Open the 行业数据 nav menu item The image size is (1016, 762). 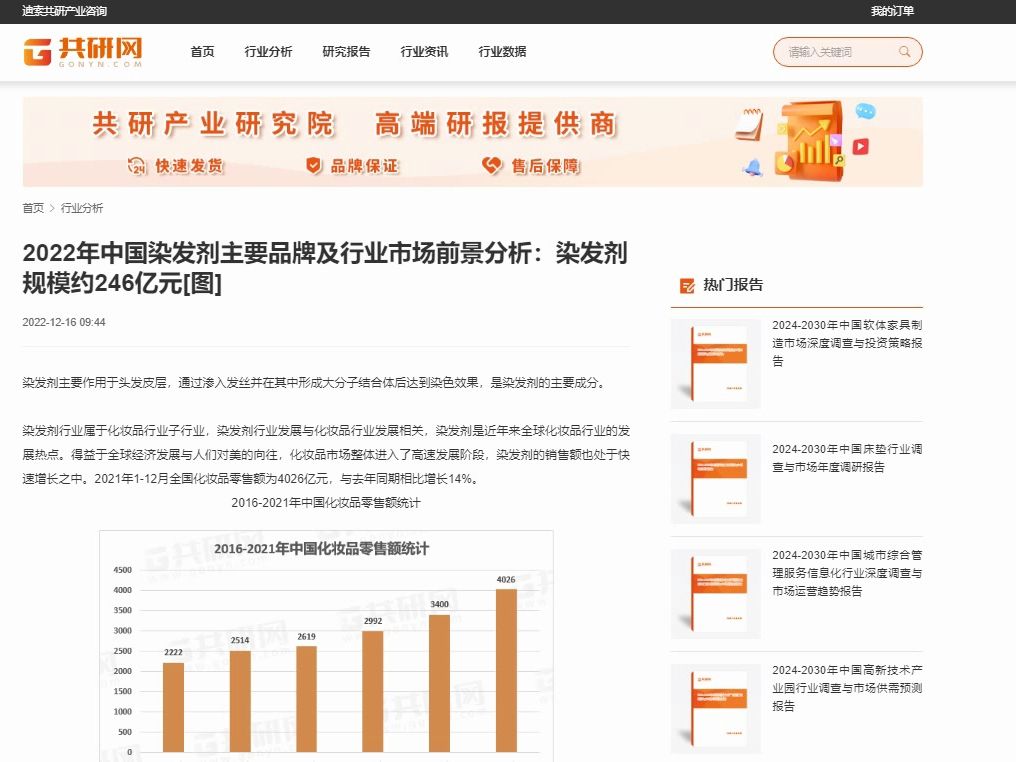[x=502, y=52]
